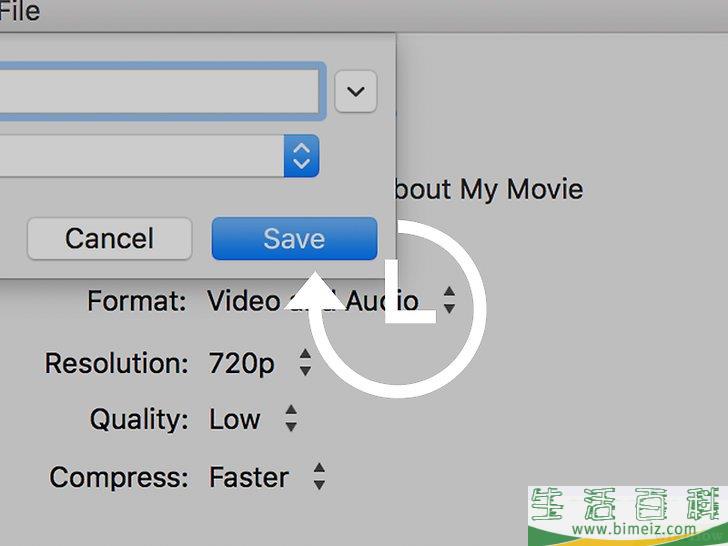Click the white circular arrow clock icon
Screen dimensions: 728x546
point(397,309)
